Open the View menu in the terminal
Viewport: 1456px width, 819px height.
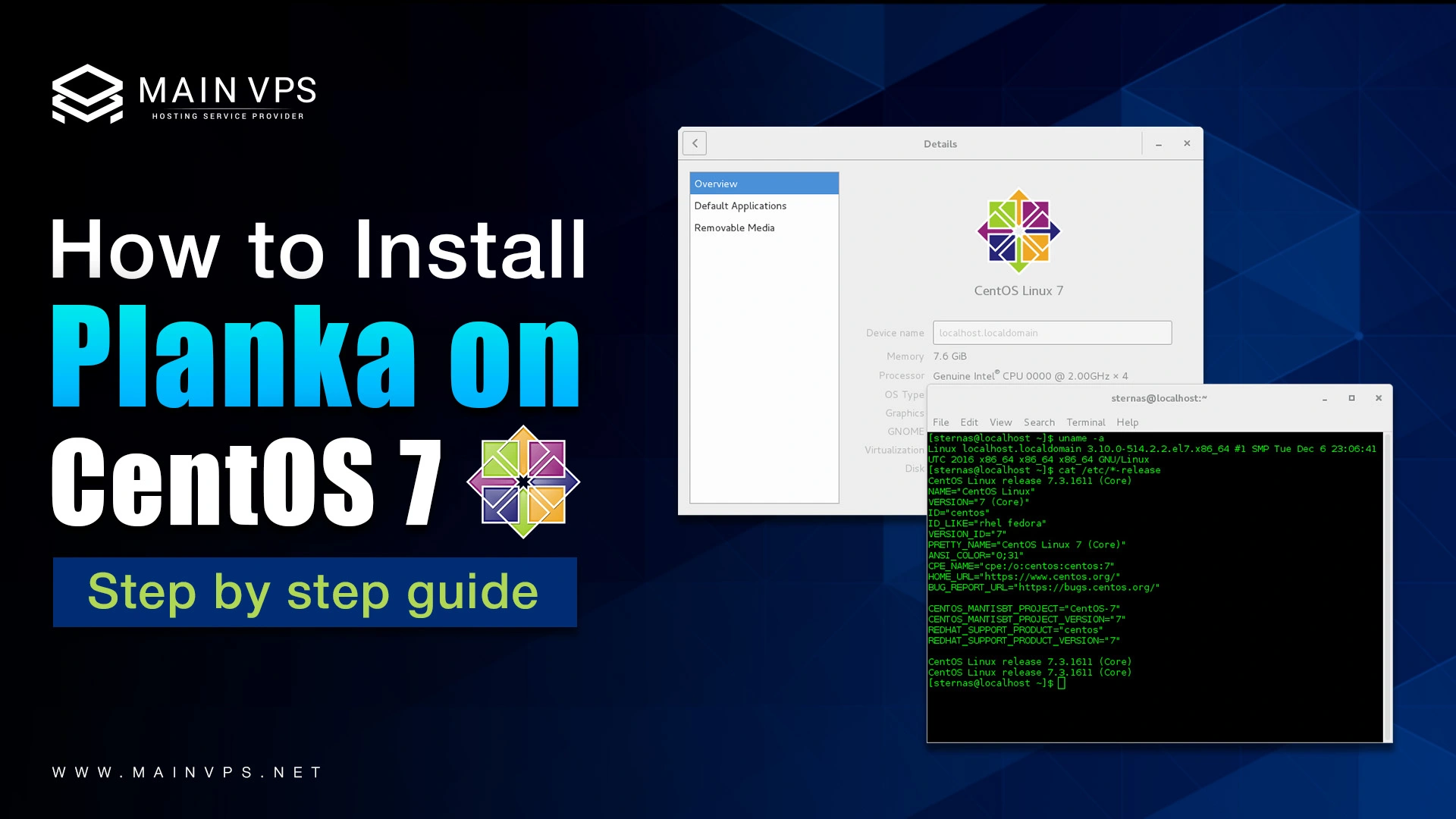[x=1000, y=422]
